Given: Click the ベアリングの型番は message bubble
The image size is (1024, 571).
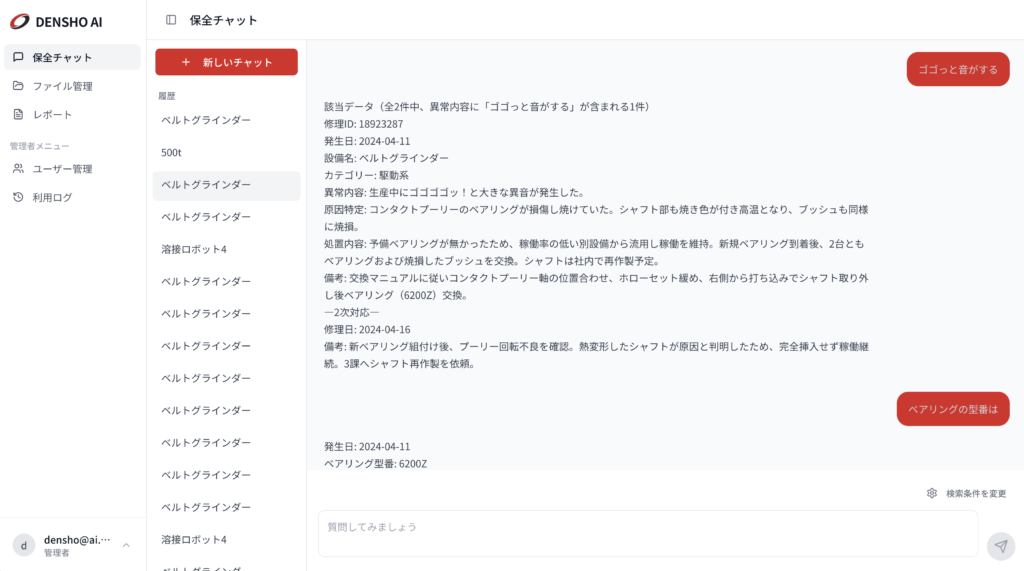Looking at the screenshot, I should pos(953,409).
